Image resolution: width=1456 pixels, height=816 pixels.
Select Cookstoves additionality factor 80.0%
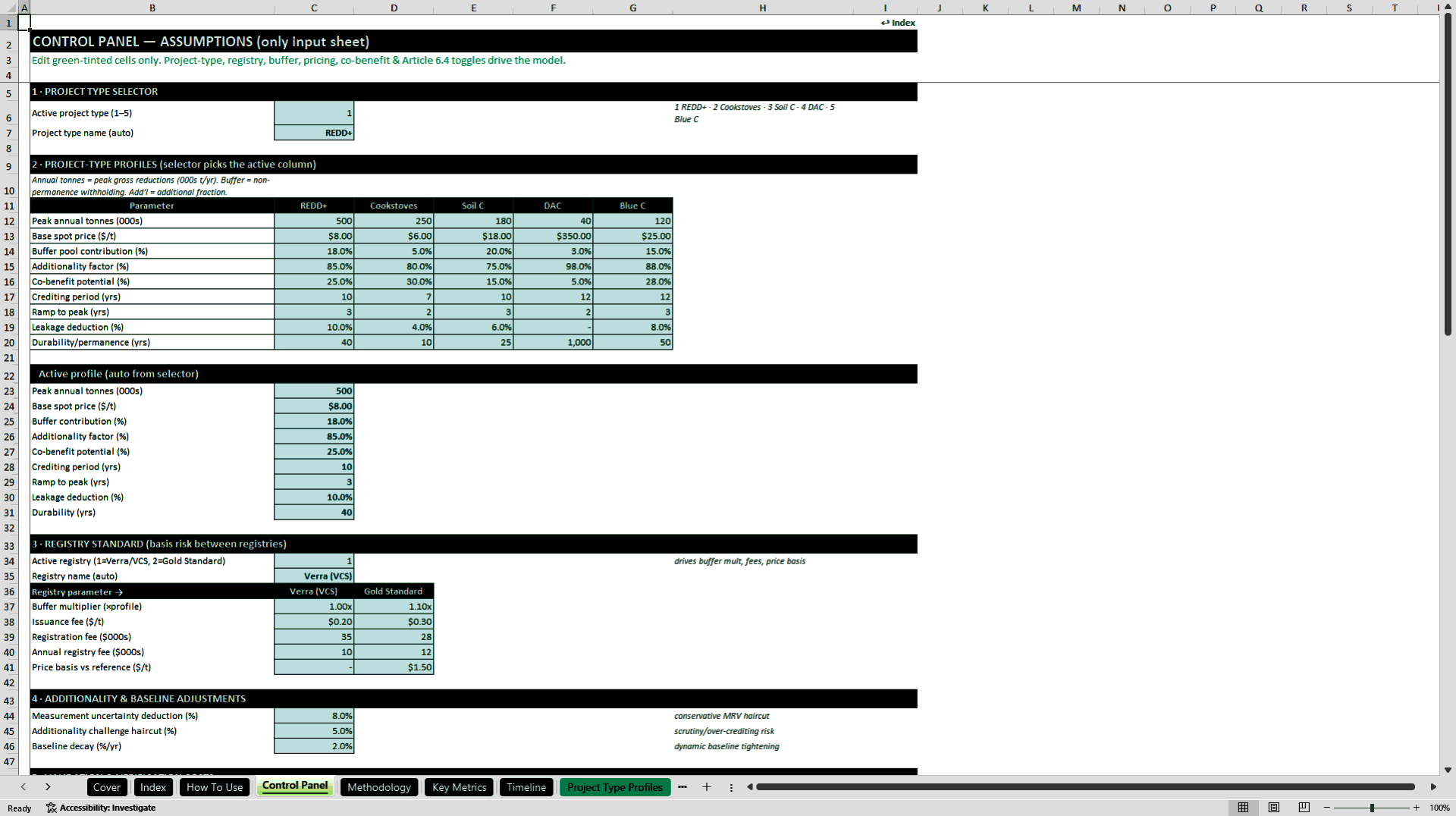(x=394, y=266)
